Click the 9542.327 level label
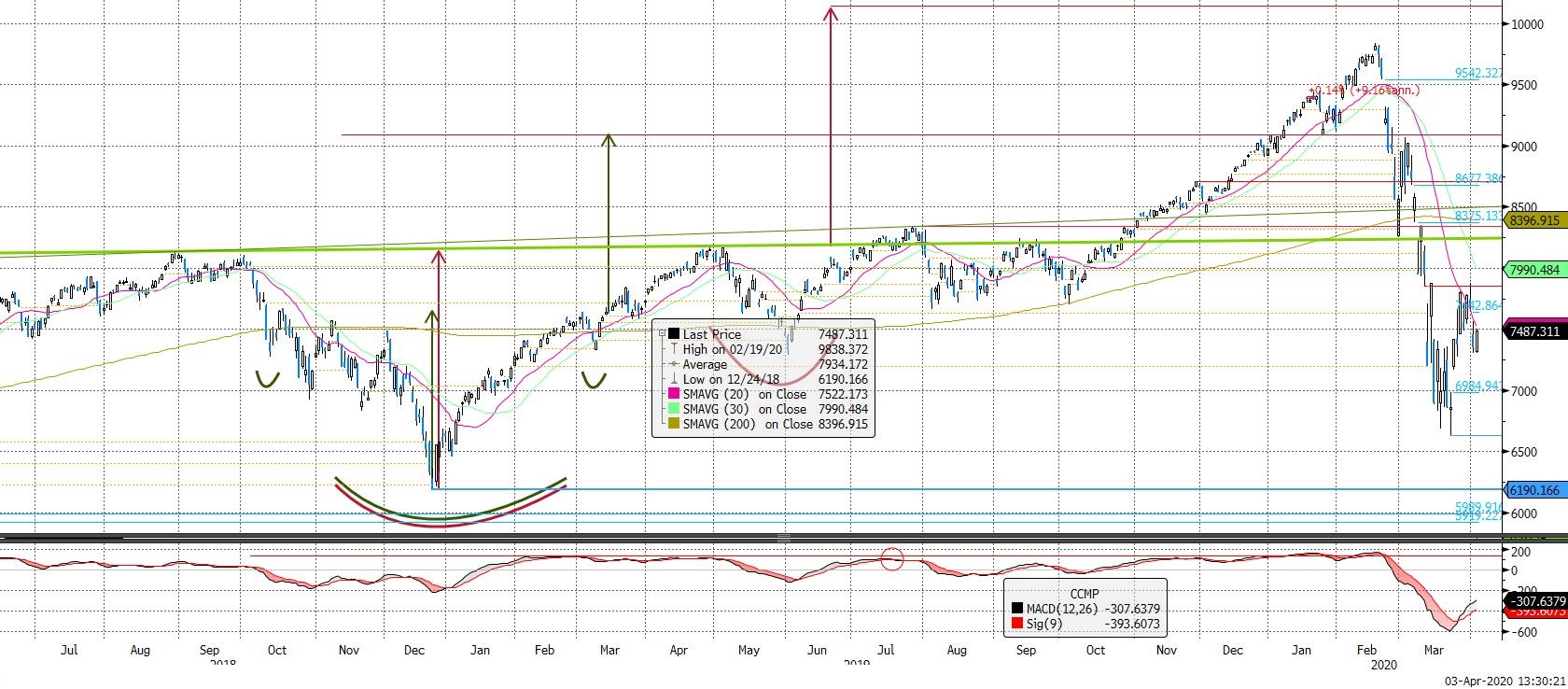This screenshot has width=1568, height=689. coord(1478,73)
